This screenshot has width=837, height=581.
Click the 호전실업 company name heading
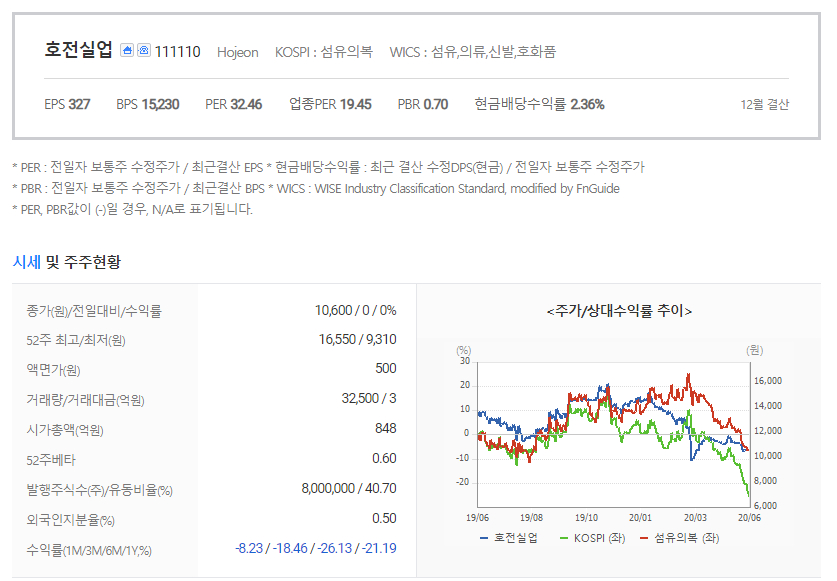[x=78, y=50]
